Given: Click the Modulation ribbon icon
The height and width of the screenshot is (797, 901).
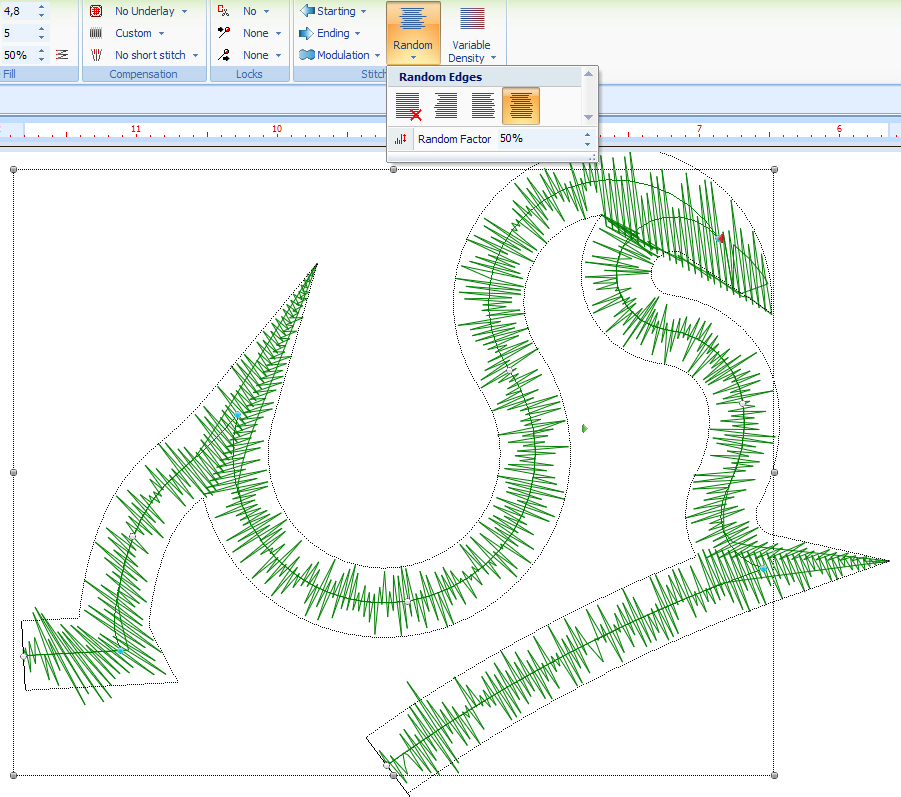Looking at the screenshot, I should (x=305, y=55).
